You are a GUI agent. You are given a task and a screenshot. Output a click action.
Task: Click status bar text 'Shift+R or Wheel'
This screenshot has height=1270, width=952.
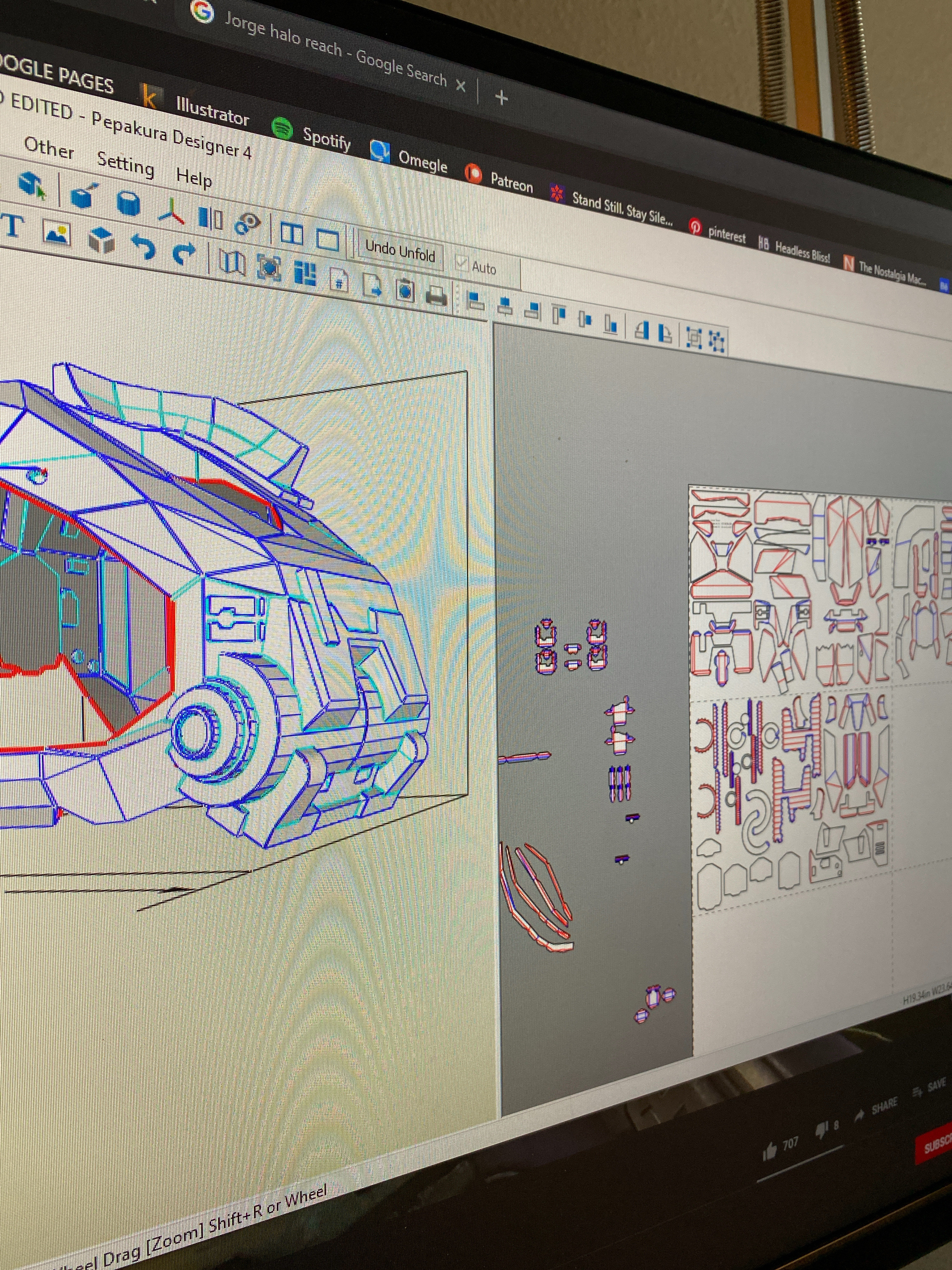(x=268, y=1209)
